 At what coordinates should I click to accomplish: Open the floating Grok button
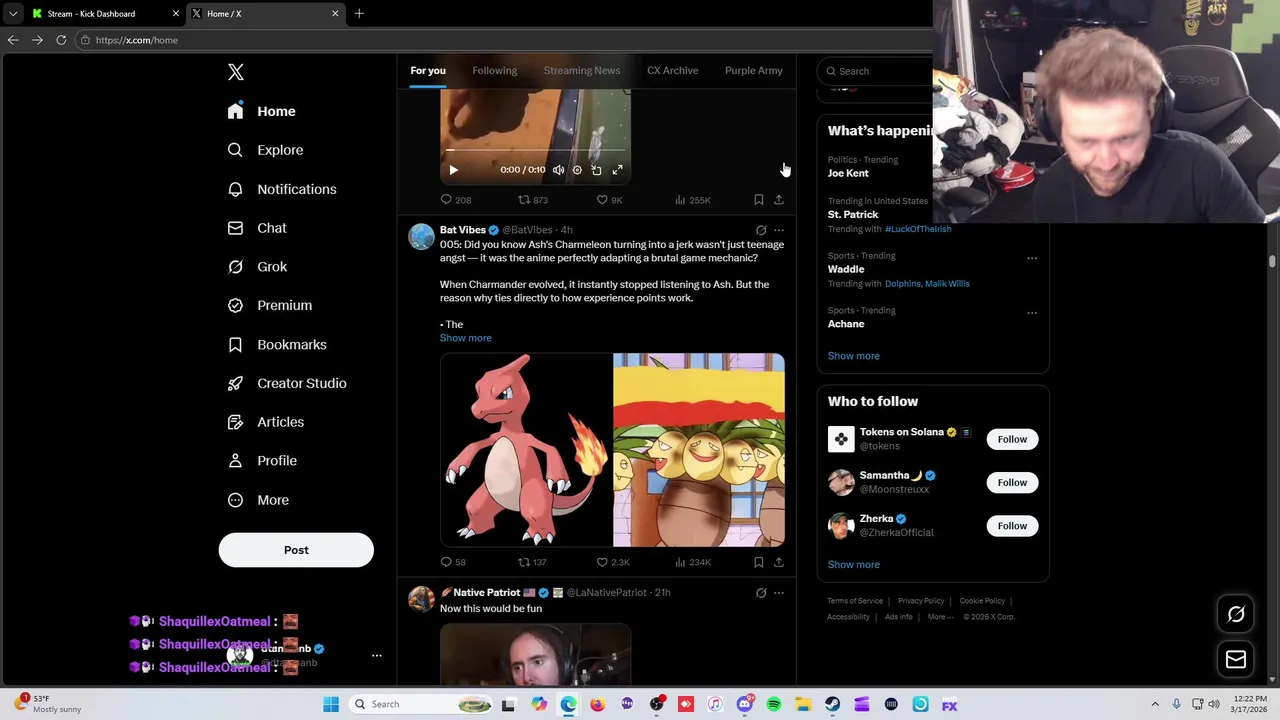1236,615
